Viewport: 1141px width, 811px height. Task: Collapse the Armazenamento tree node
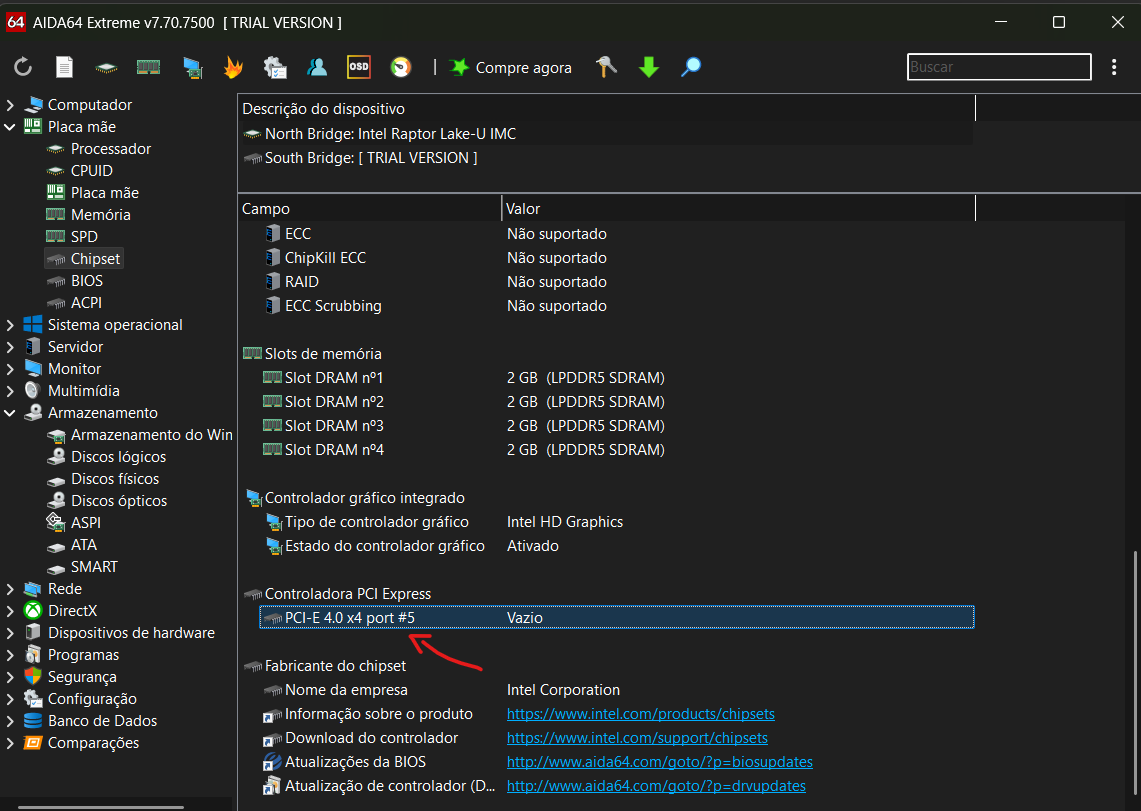pos(10,413)
